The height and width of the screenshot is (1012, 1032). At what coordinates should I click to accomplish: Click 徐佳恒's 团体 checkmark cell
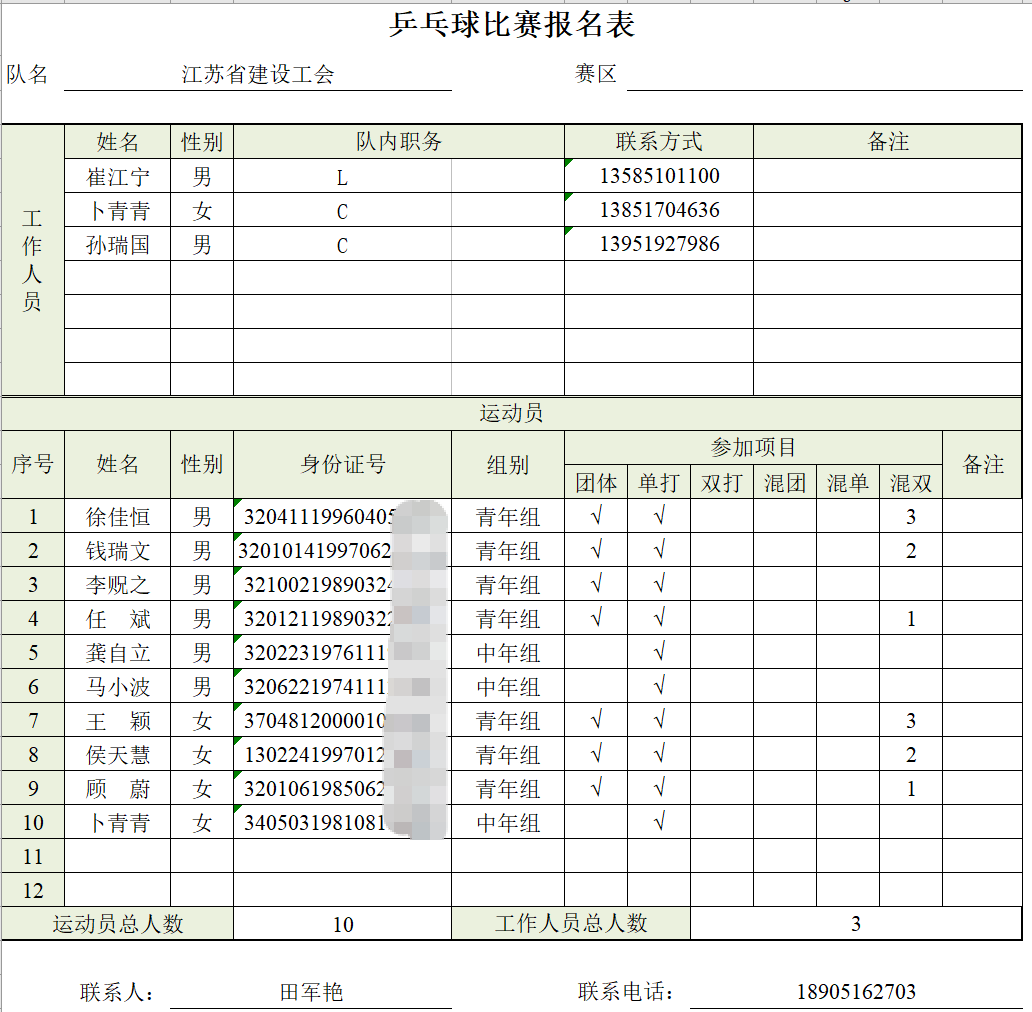[x=596, y=516]
